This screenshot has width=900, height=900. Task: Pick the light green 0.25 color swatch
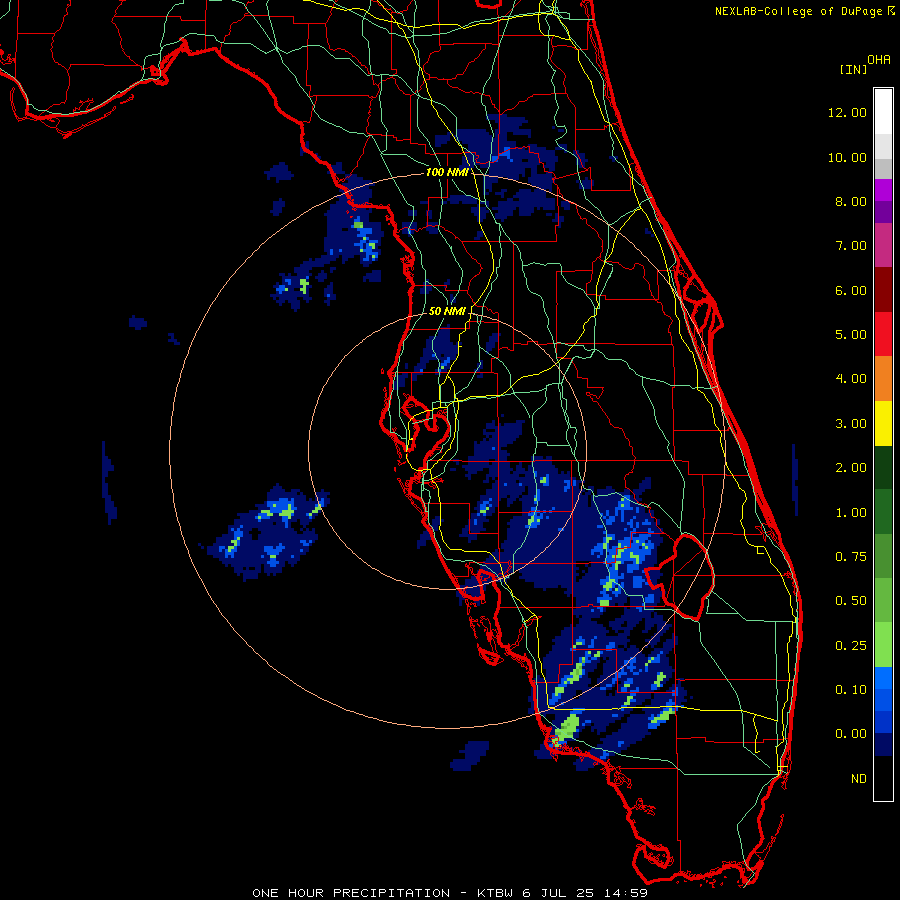coord(883,645)
